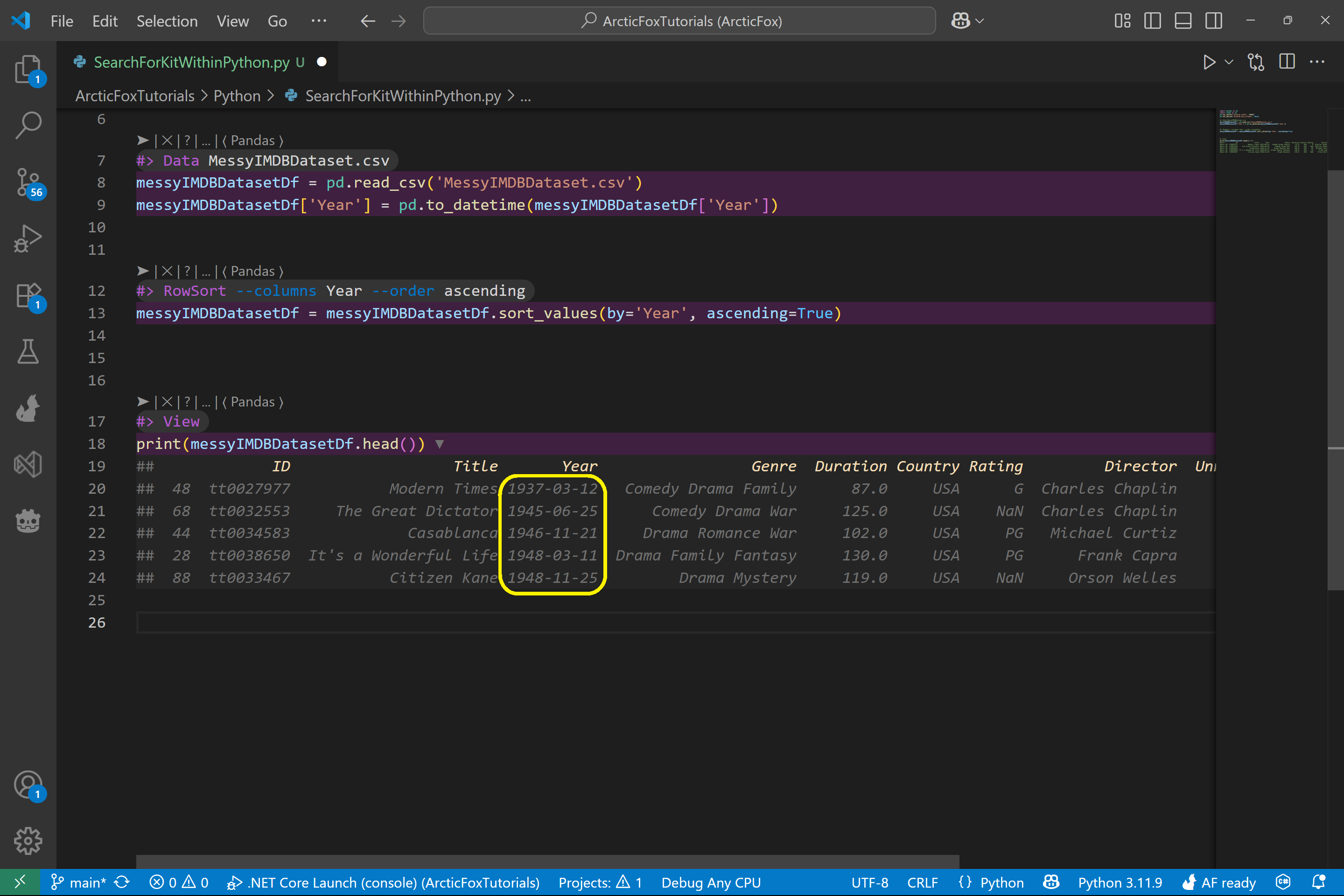This screenshot has width=1344, height=896.
Task: Open the Explorer view in activity bar
Action: (28, 69)
